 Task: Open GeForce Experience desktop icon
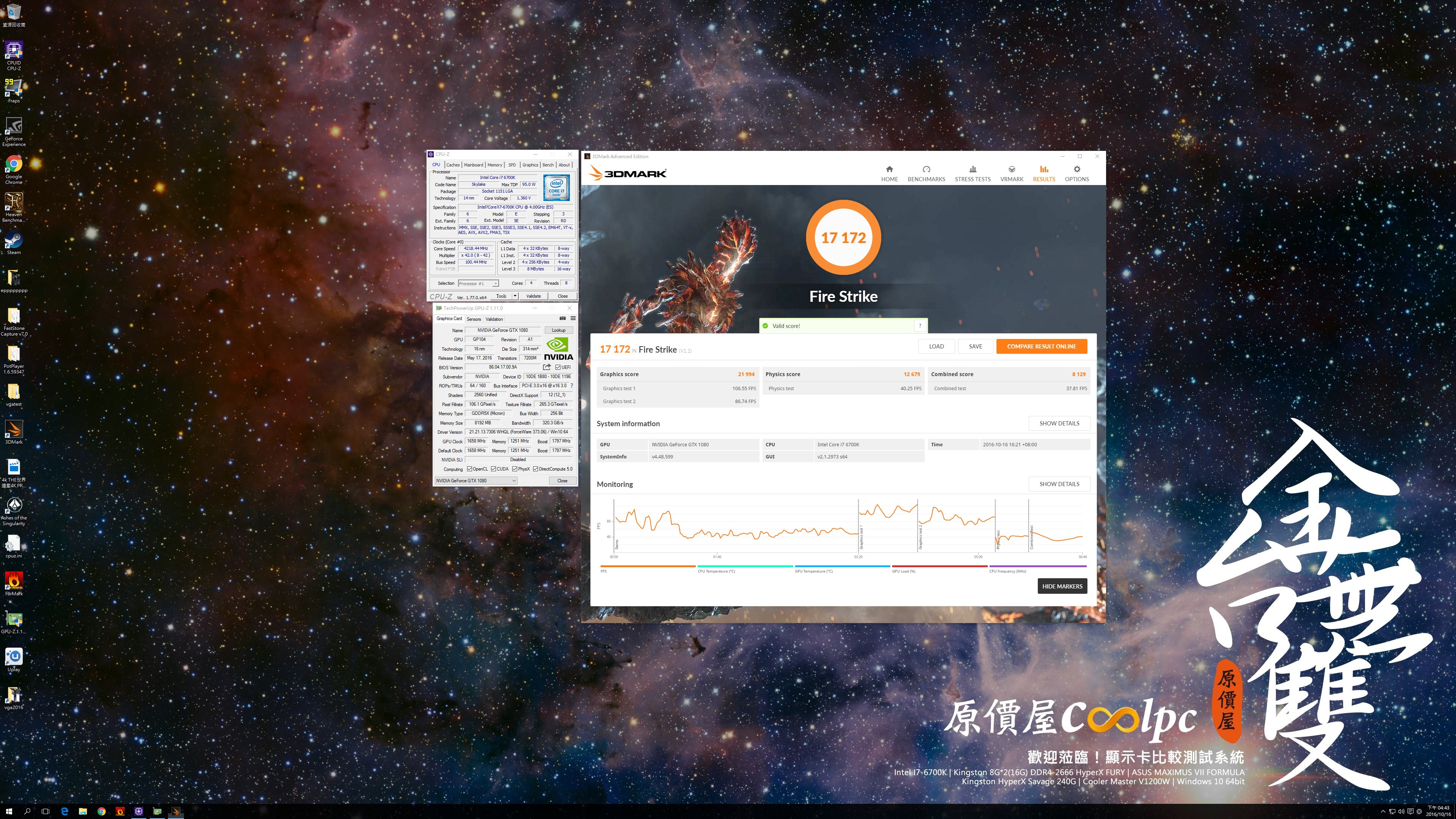14,132
